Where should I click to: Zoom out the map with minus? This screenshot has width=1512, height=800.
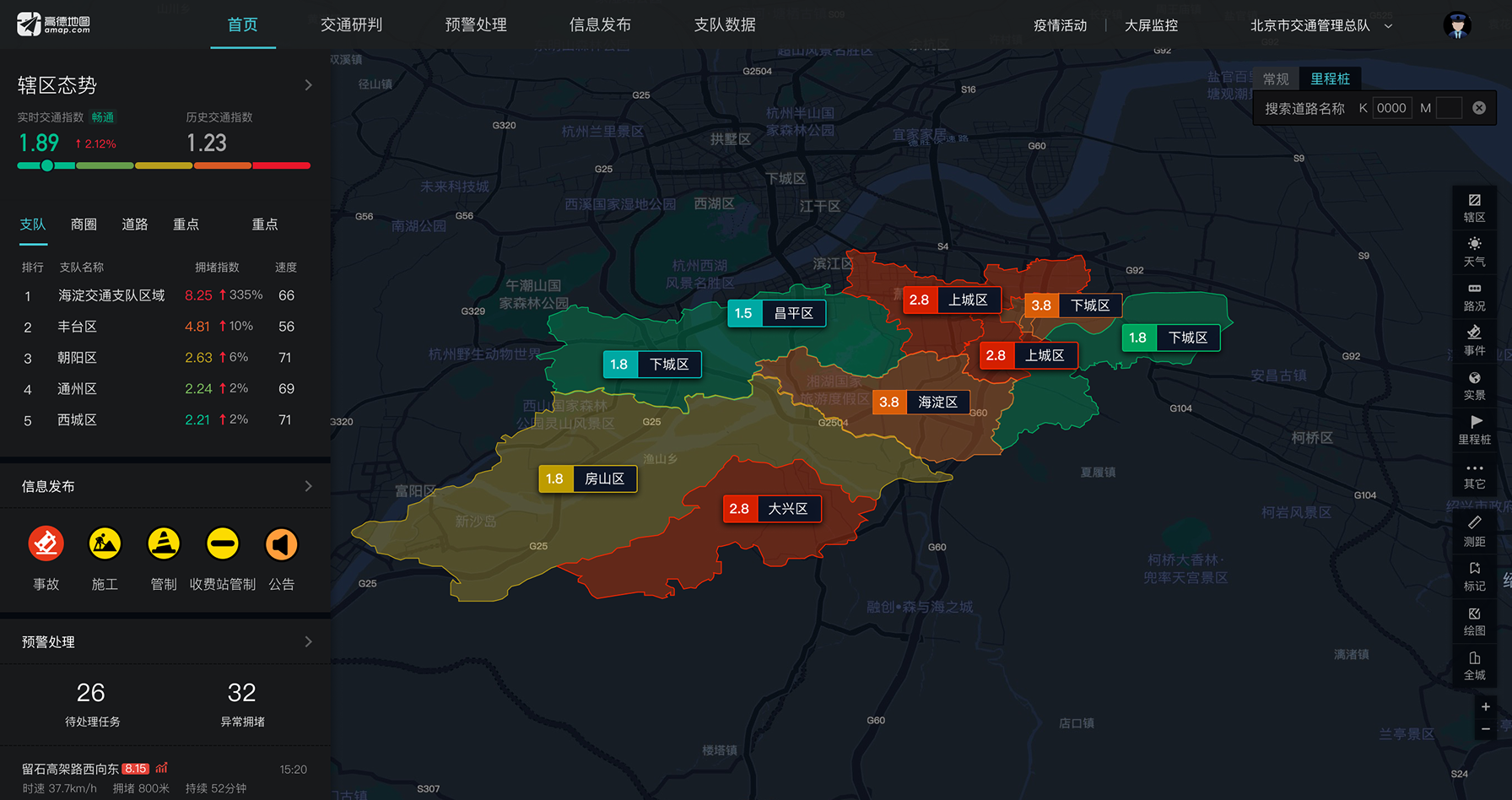[1485, 729]
